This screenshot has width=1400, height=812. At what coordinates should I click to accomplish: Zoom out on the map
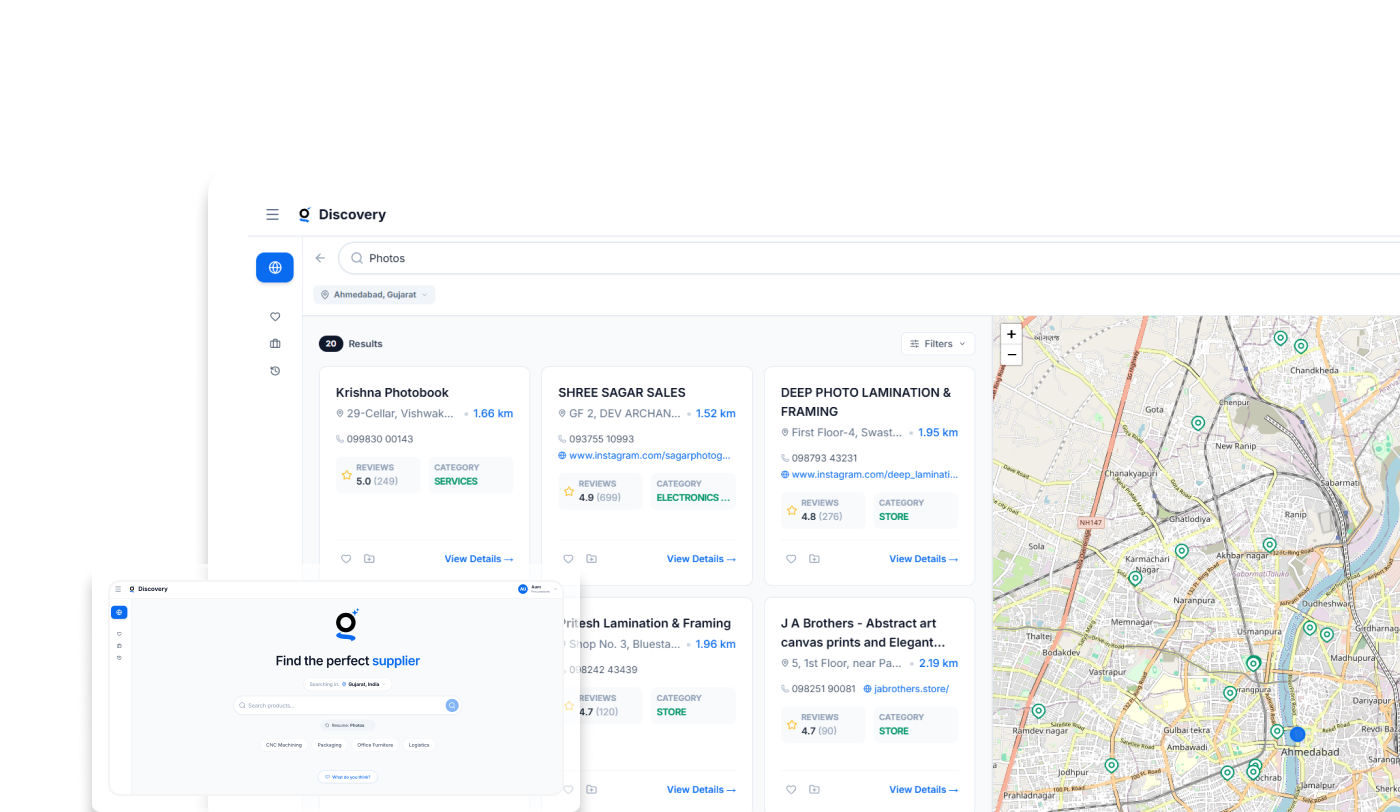pyautogui.click(x=1011, y=355)
